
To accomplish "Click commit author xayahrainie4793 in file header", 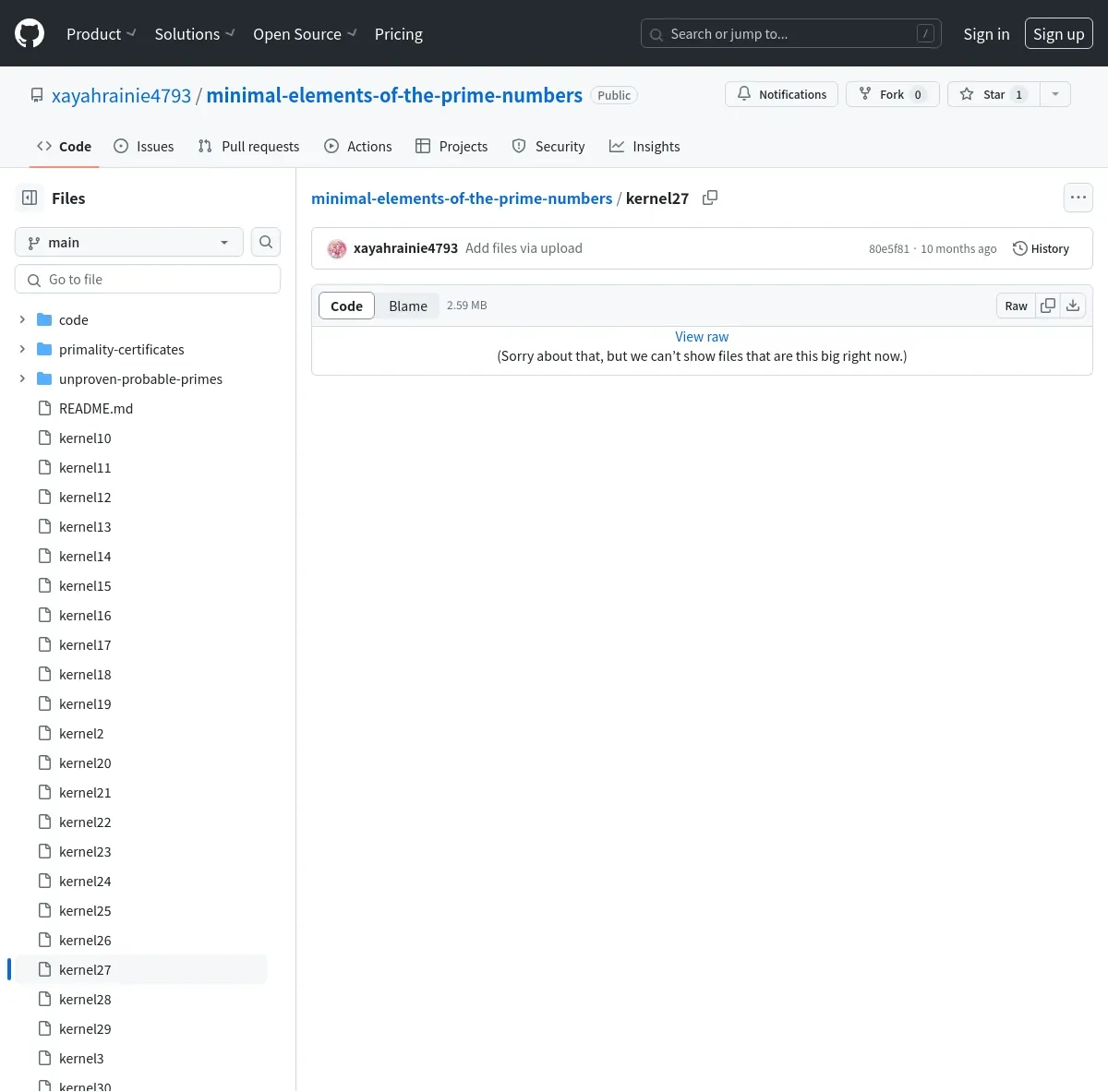I will (405, 248).
